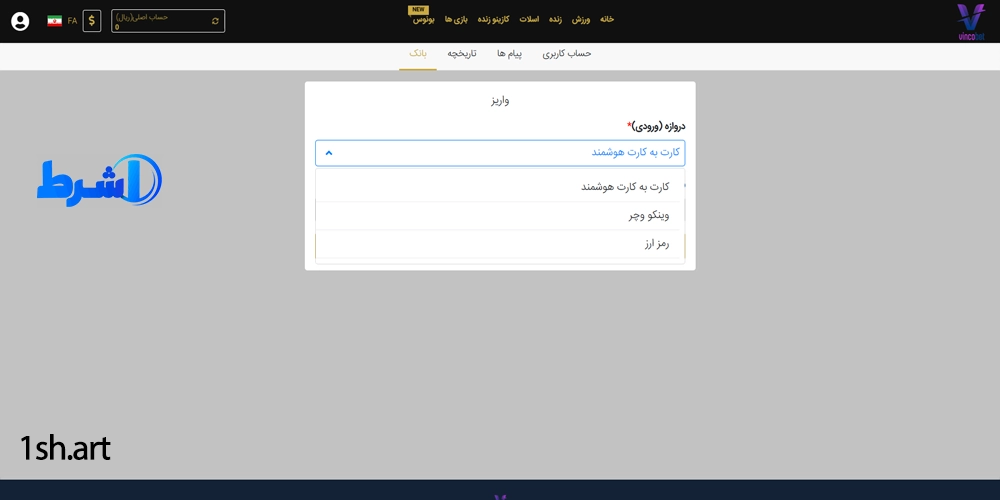
Task: Click the کارت به کارت هوشمند combo box
Action: tap(500, 153)
